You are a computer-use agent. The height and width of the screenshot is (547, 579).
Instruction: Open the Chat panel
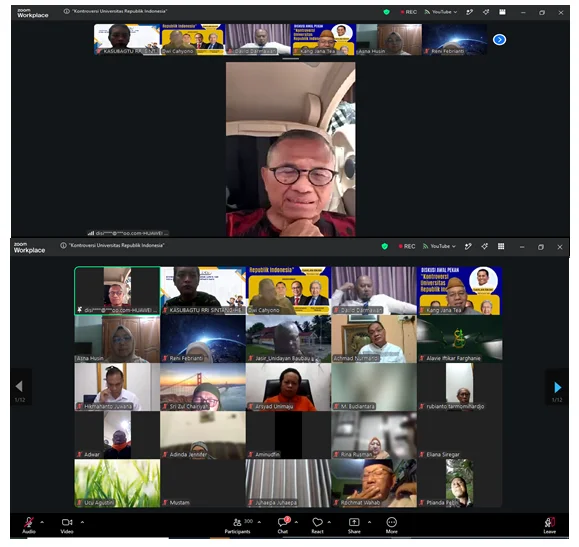click(283, 522)
